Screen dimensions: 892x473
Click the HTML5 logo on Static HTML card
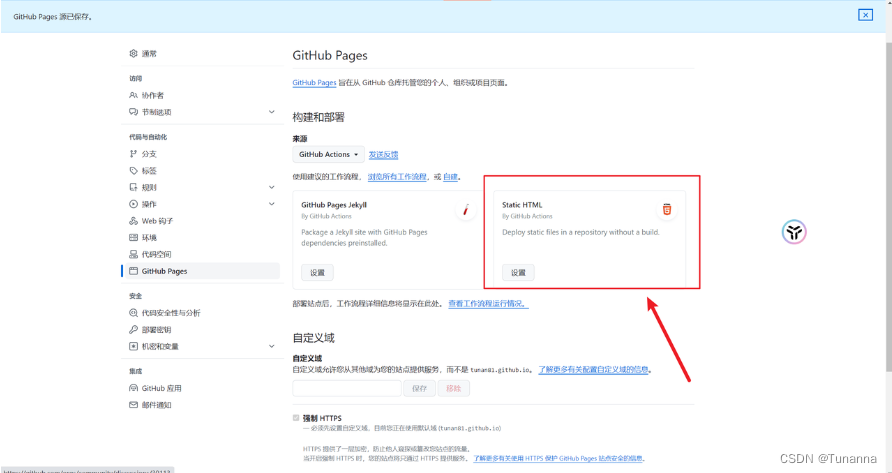click(x=667, y=209)
